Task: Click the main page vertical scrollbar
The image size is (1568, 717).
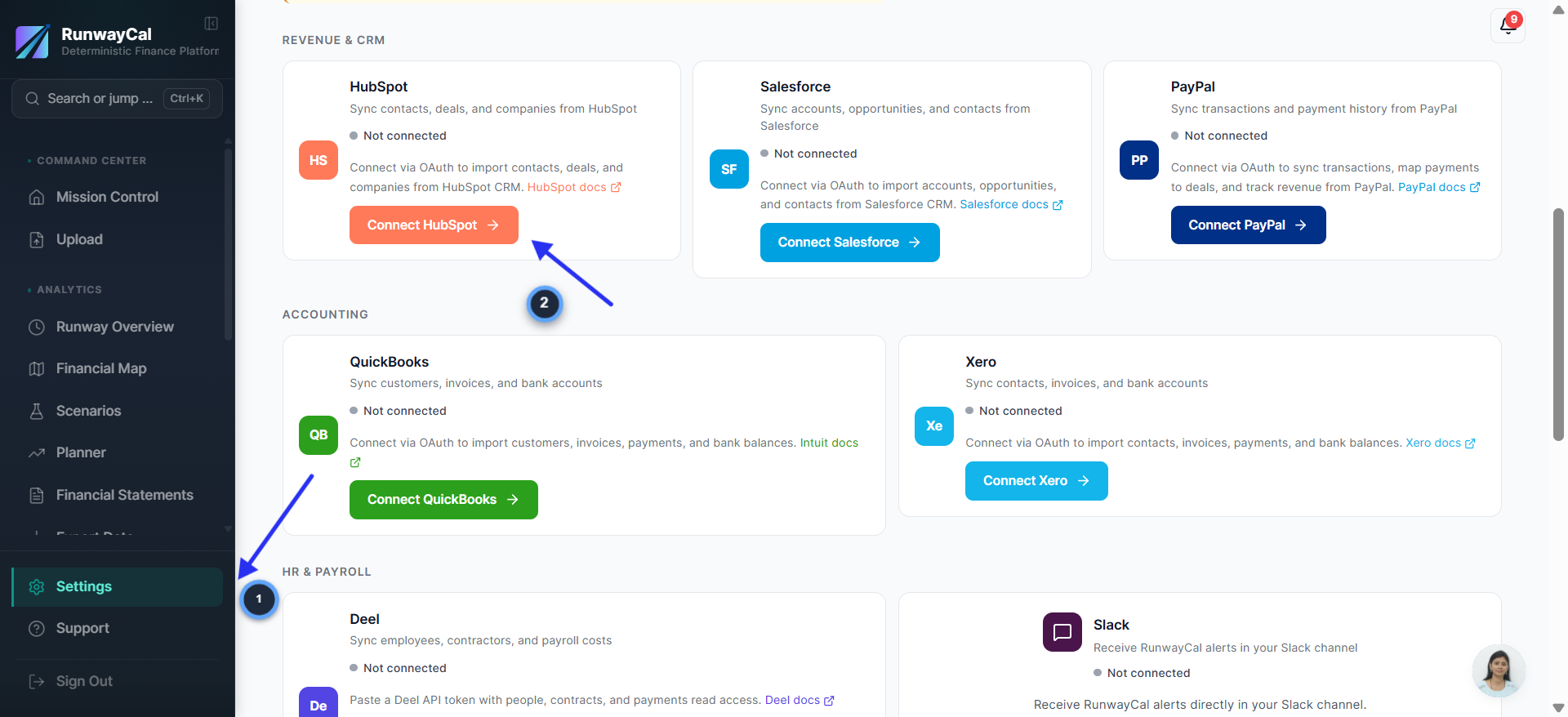Action: [1558, 324]
